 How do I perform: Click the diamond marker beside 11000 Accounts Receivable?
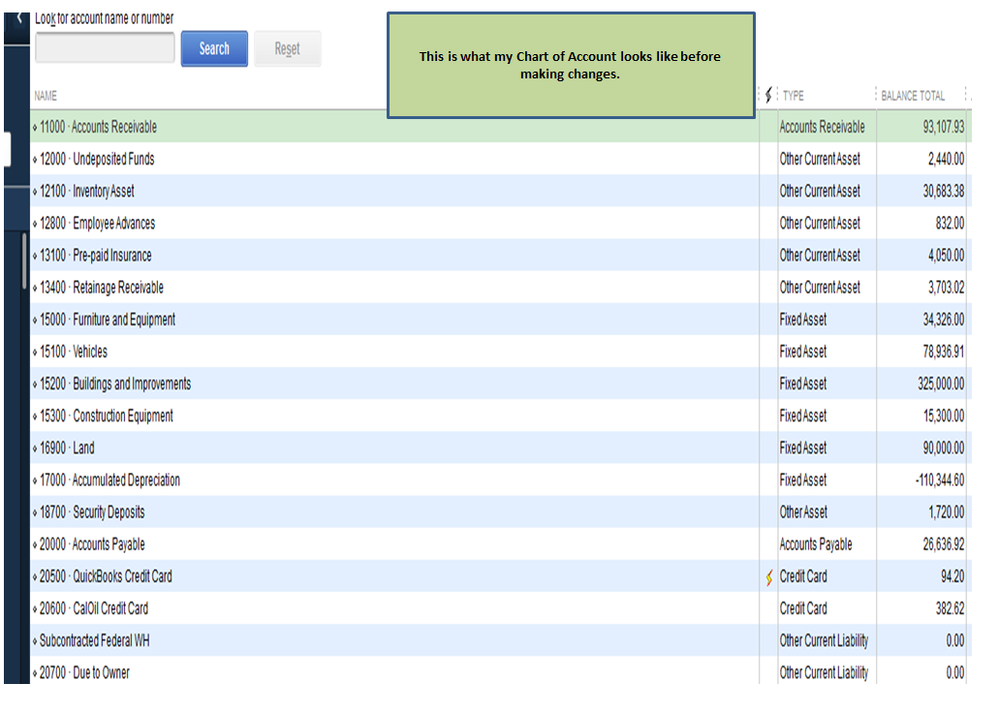[x=35, y=128]
